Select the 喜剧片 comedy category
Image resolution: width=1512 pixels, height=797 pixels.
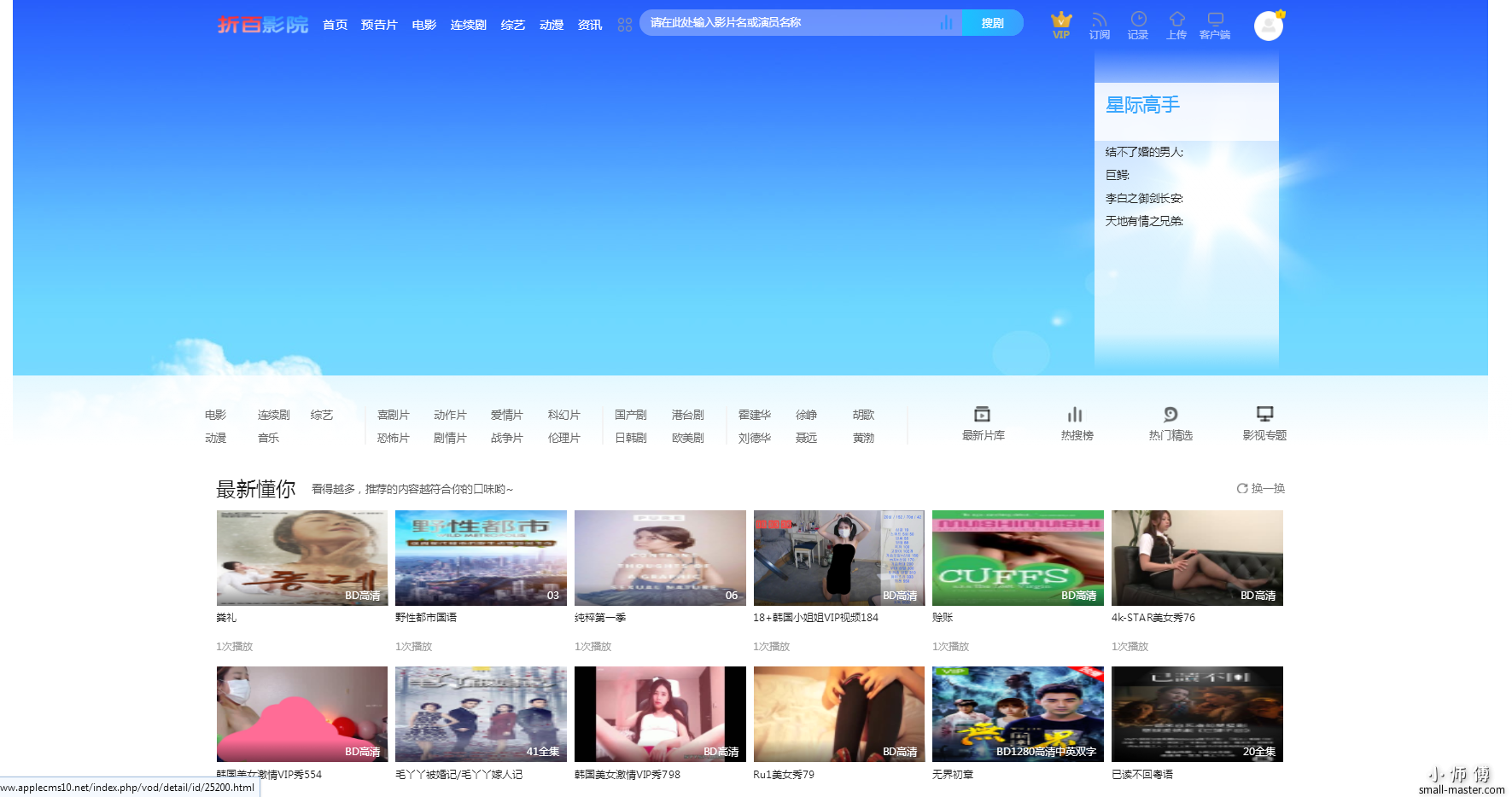click(x=394, y=415)
